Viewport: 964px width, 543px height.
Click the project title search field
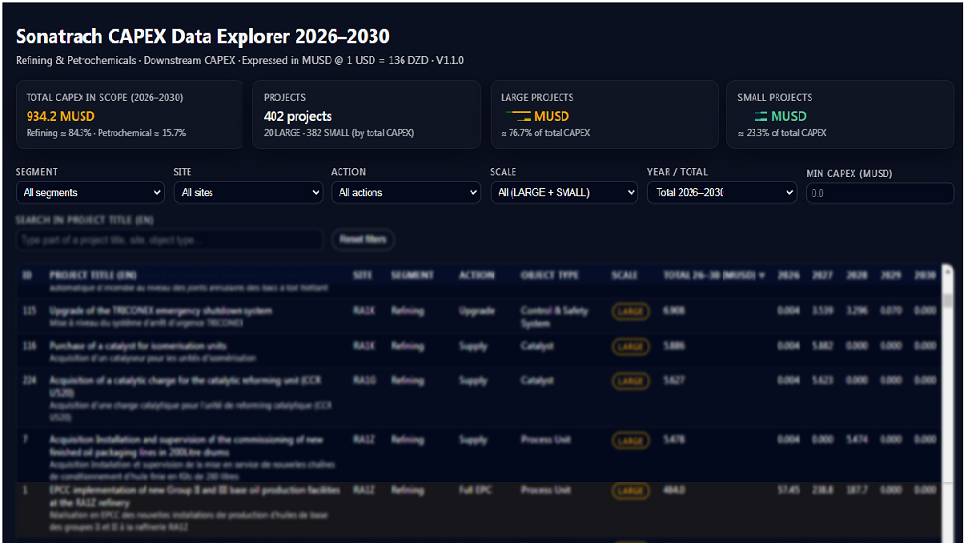169,240
